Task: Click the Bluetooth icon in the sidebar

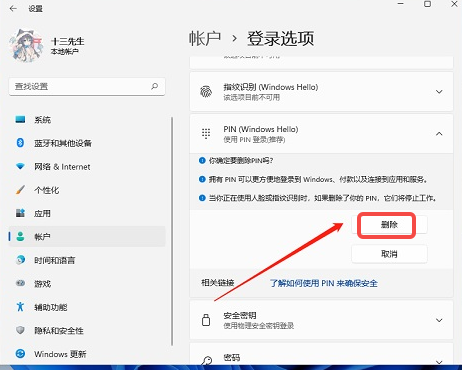Action: (20, 143)
